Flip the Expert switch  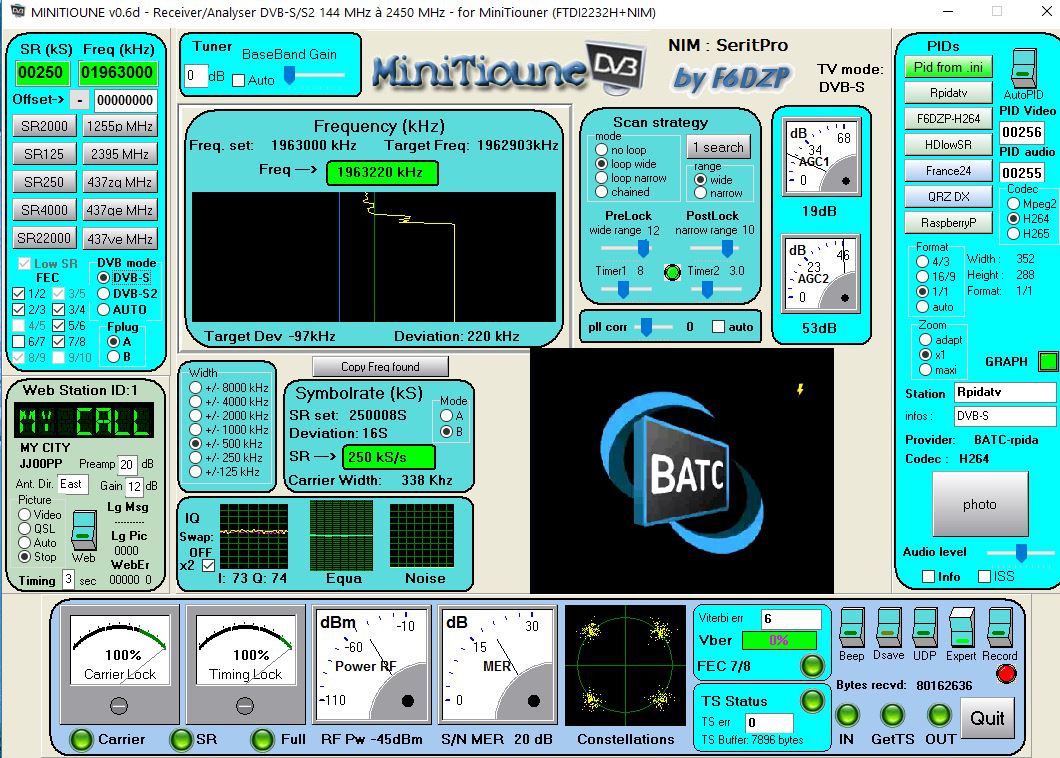click(x=961, y=629)
